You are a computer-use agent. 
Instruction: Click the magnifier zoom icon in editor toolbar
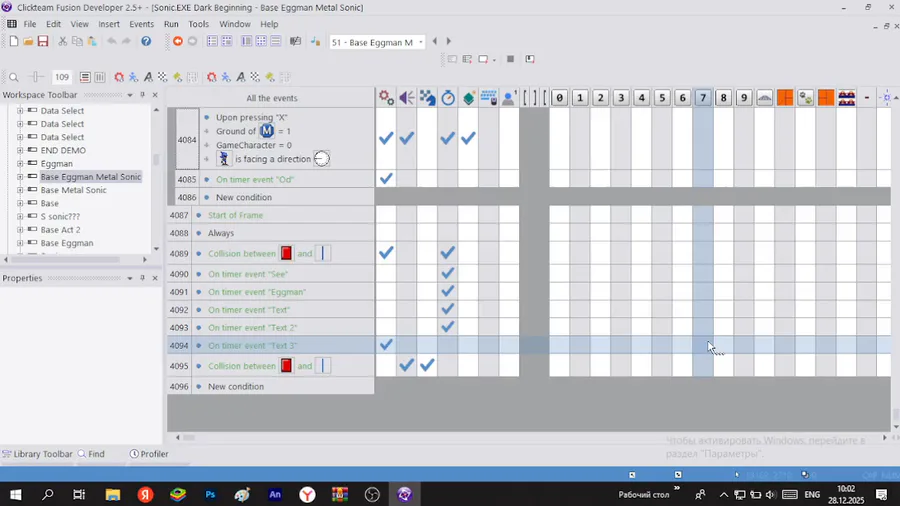14,77
